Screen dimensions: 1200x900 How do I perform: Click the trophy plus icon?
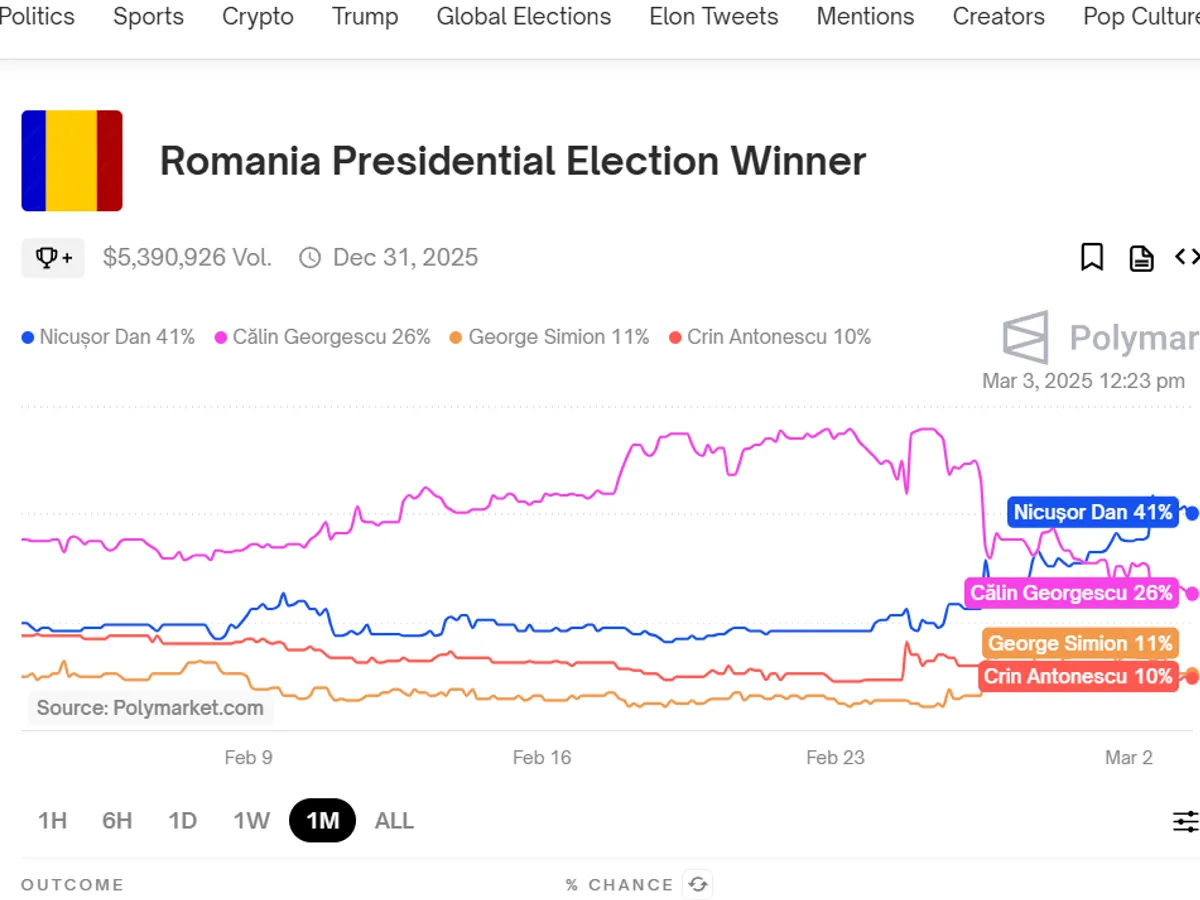53,258
